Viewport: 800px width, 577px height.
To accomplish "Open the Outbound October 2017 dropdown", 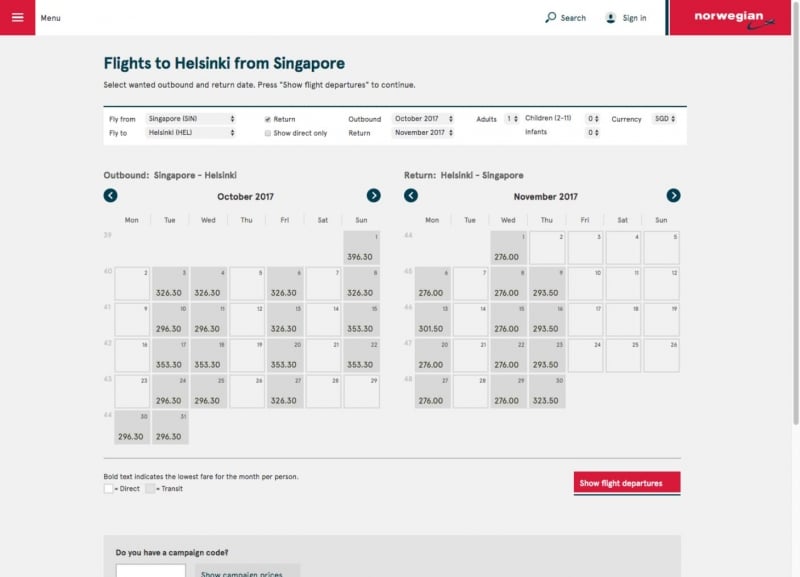I will 423,119.
